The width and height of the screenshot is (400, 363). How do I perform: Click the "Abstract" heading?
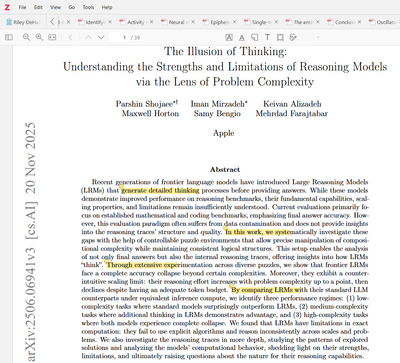coord(225,169)
